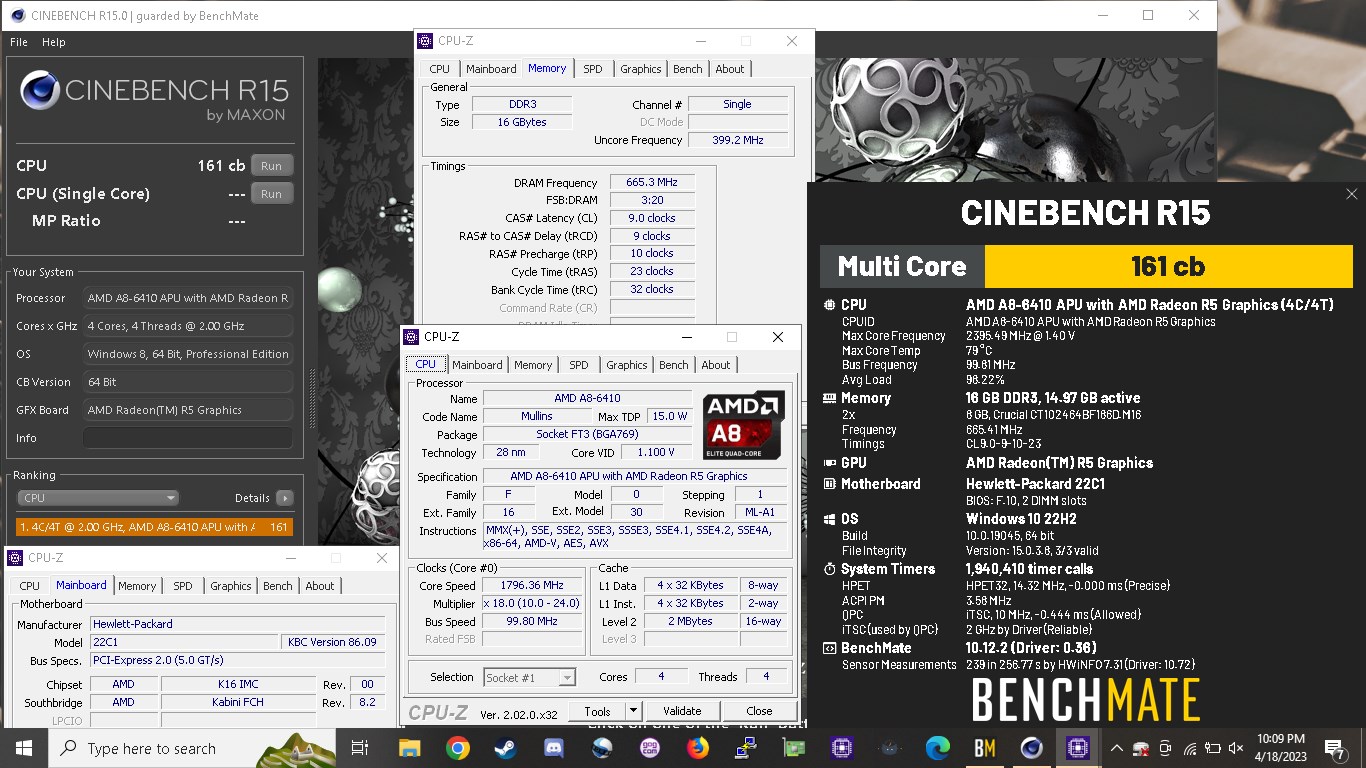Viewport: 1366px width, 768px height.
Task: Select the 4C/4T ranking result row
Action: click(154, 527)
